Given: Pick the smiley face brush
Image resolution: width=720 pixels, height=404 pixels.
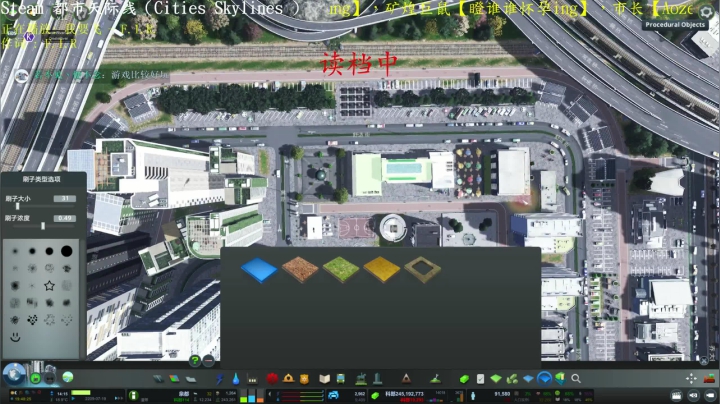Looking at the screenshot, I should tap(15, 337).
